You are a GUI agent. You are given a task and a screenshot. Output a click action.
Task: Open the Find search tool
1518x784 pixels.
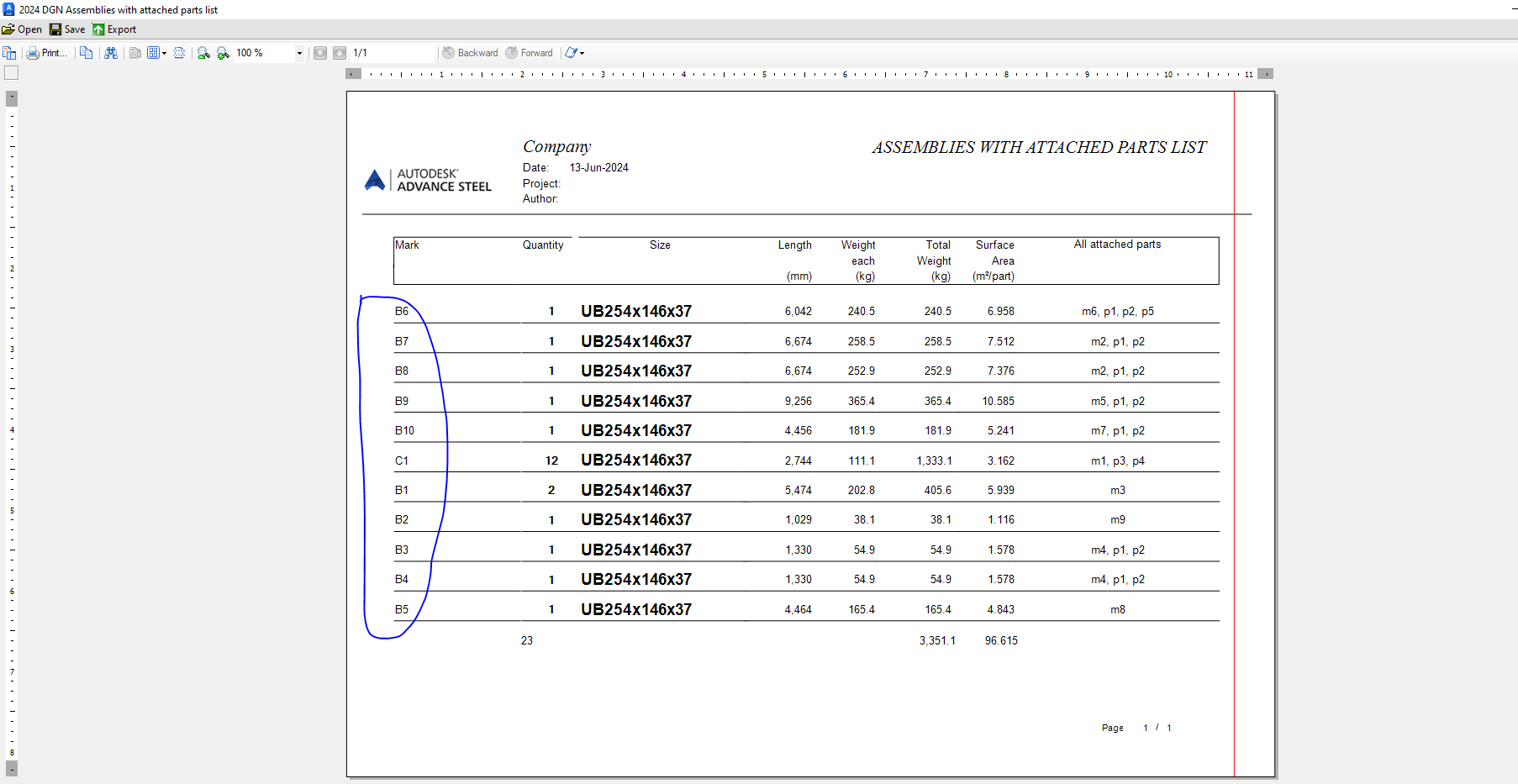click(x=110, y=52)
